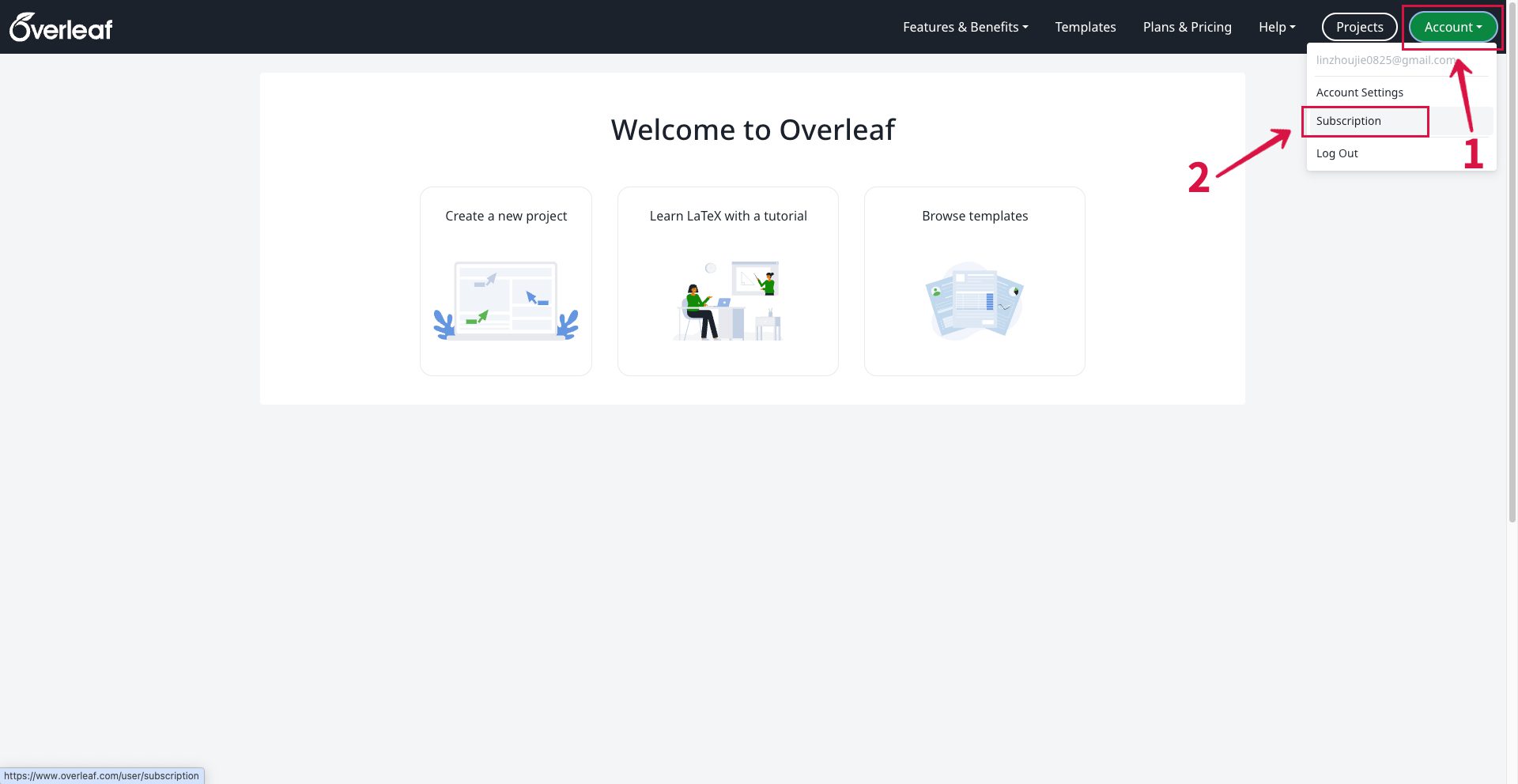Click the linzhoujie0825@gmail.com email text
Screen dimensions: 1518x784
tap(1387, 60)
